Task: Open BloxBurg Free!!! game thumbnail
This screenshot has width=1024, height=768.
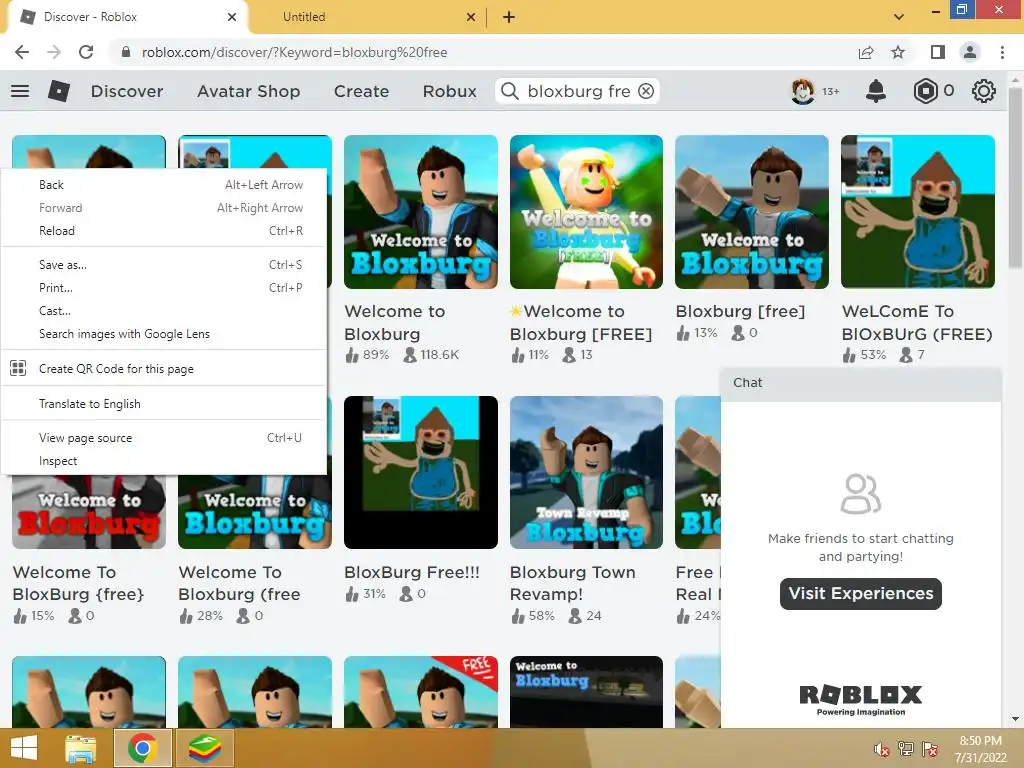Action: (421, 472)
